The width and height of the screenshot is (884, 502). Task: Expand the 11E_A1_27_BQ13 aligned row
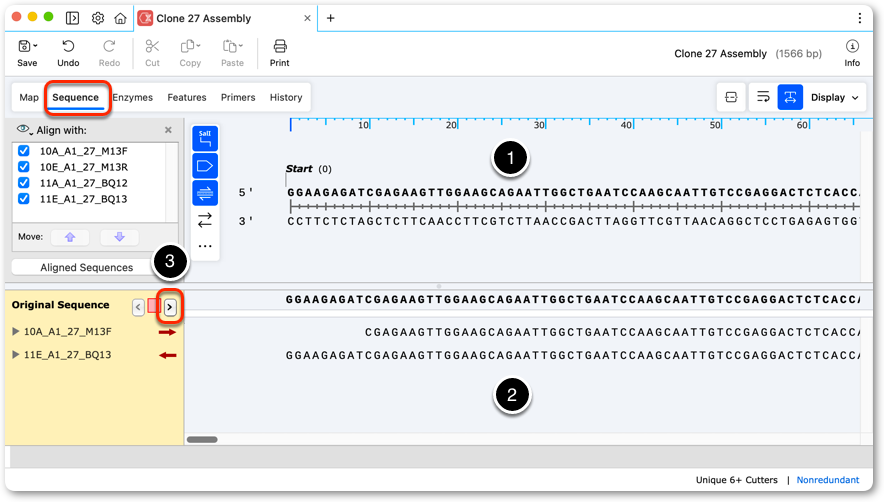[x=16, y=355]
